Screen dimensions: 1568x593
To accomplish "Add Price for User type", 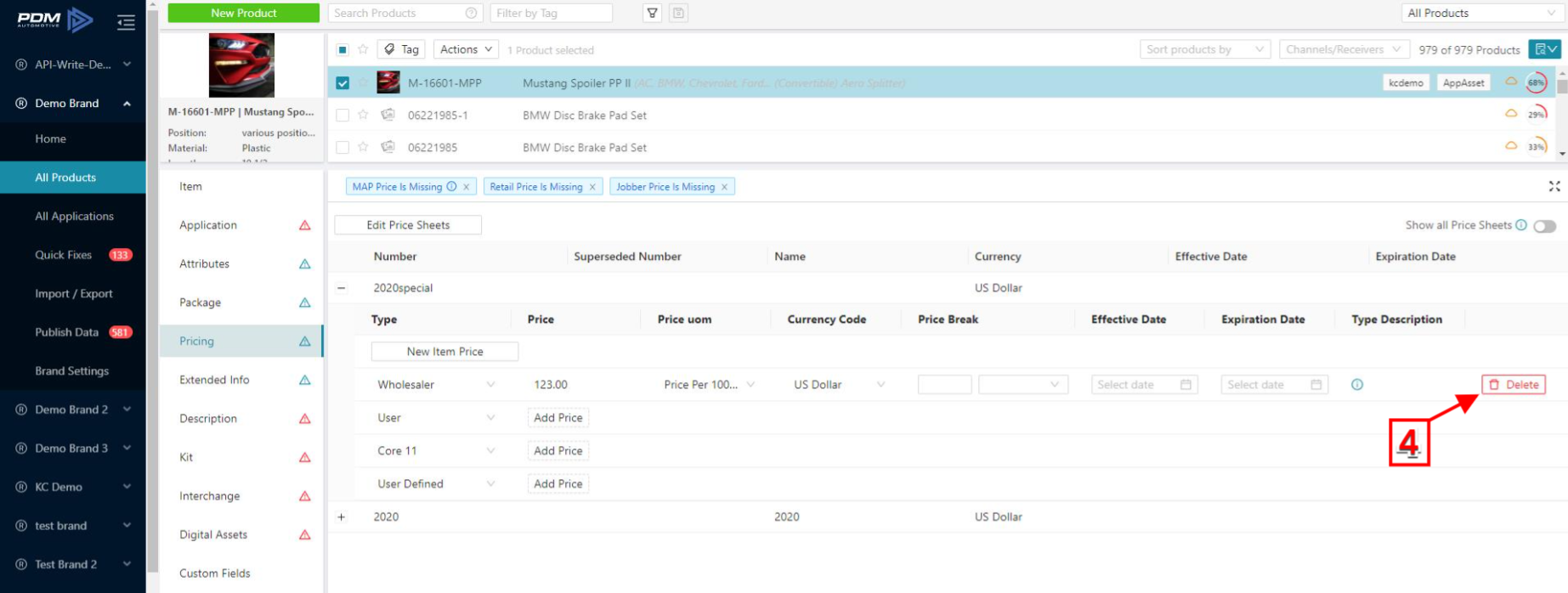I will click(x=558, y=418).
